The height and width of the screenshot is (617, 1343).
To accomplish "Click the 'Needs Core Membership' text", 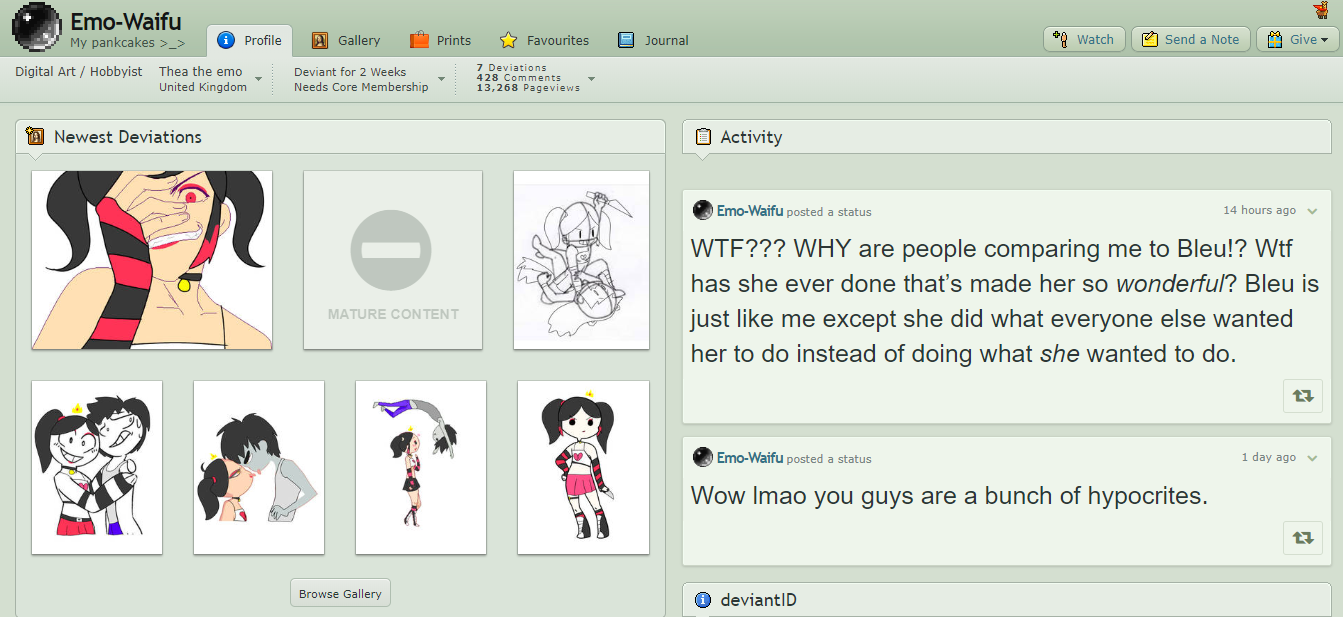I will [361, 87].
